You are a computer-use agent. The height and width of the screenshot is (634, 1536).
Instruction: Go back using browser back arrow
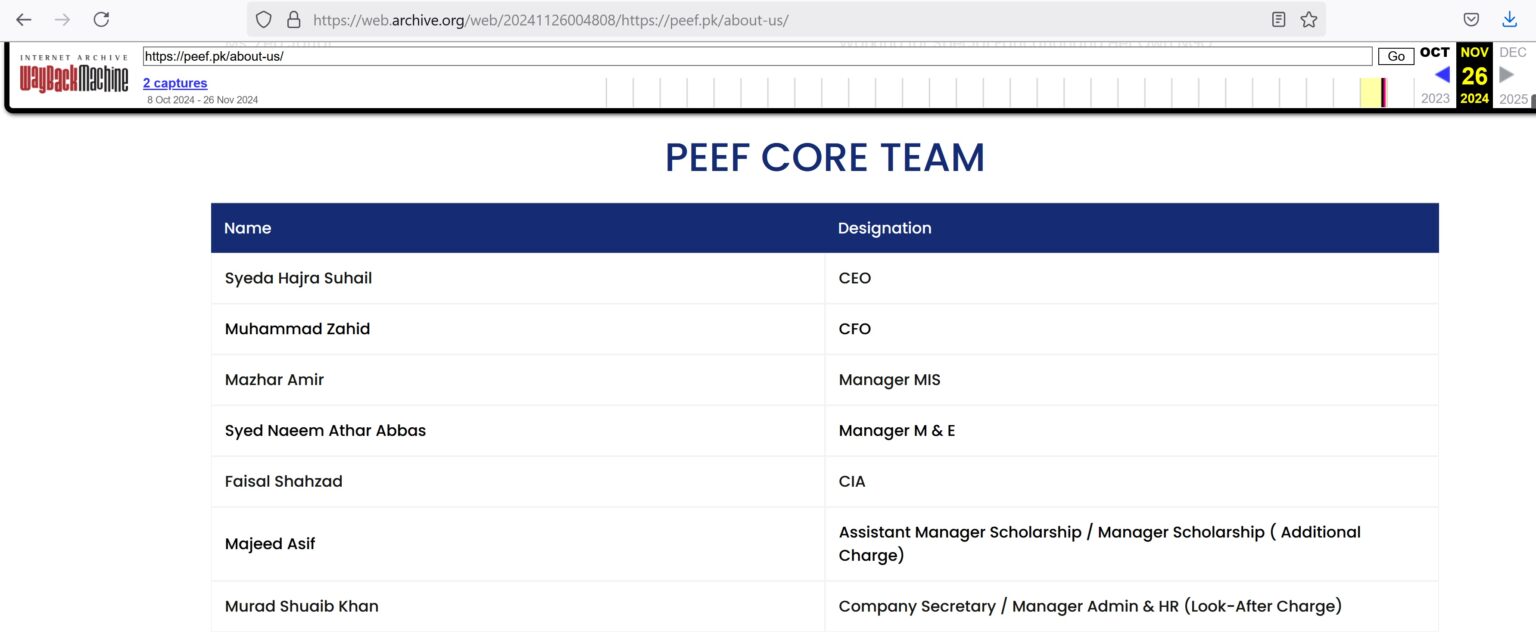pyautogui.click(x=24, y=19)
